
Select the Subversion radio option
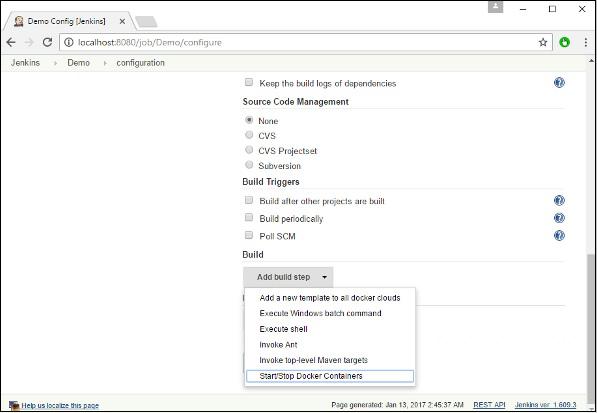[x=249, y=165]
